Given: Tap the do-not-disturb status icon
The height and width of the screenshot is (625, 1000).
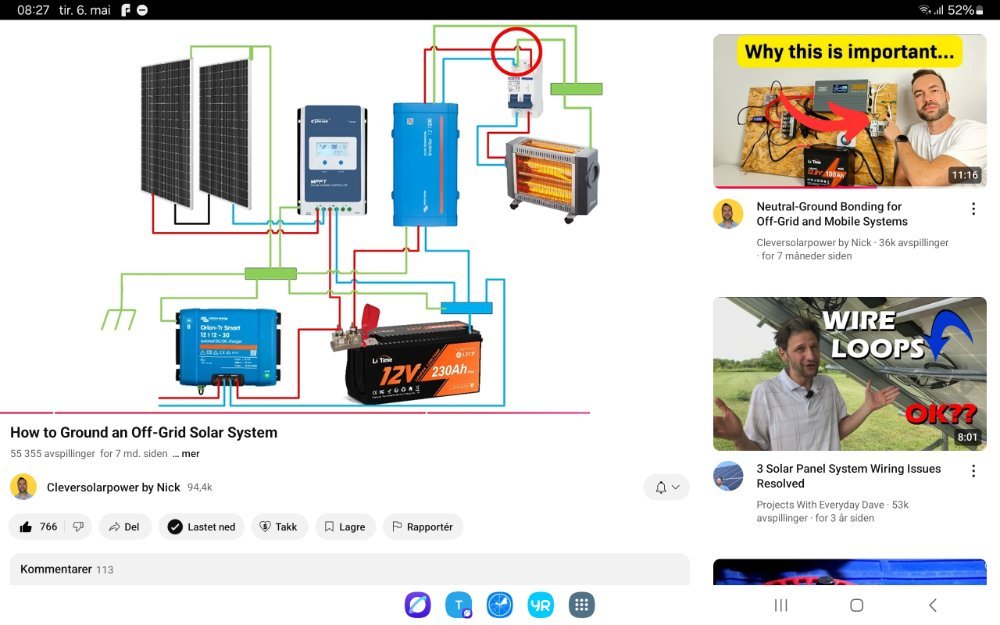Looking at the screenshot, I should click(x=142, y=10).
